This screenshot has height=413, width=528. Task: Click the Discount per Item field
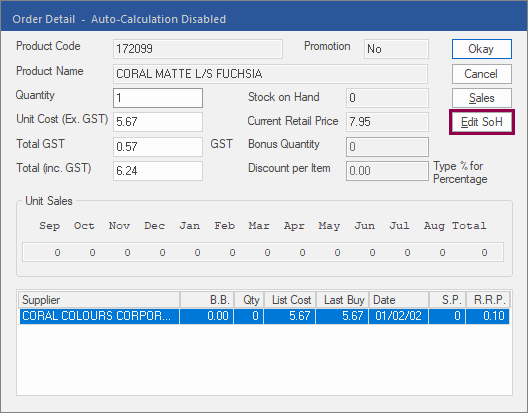point(387,171)
